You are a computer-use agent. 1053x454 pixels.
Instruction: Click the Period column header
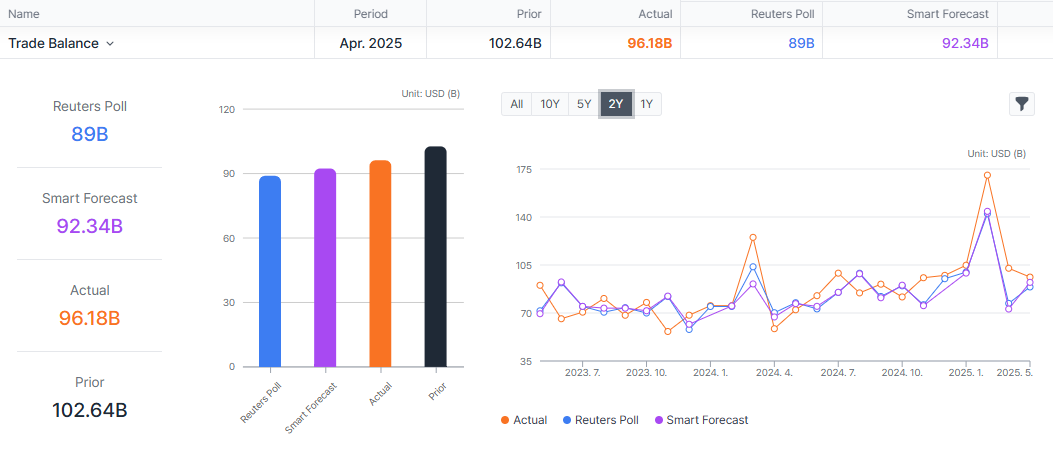pyautogui.click(x=370, y=14)
